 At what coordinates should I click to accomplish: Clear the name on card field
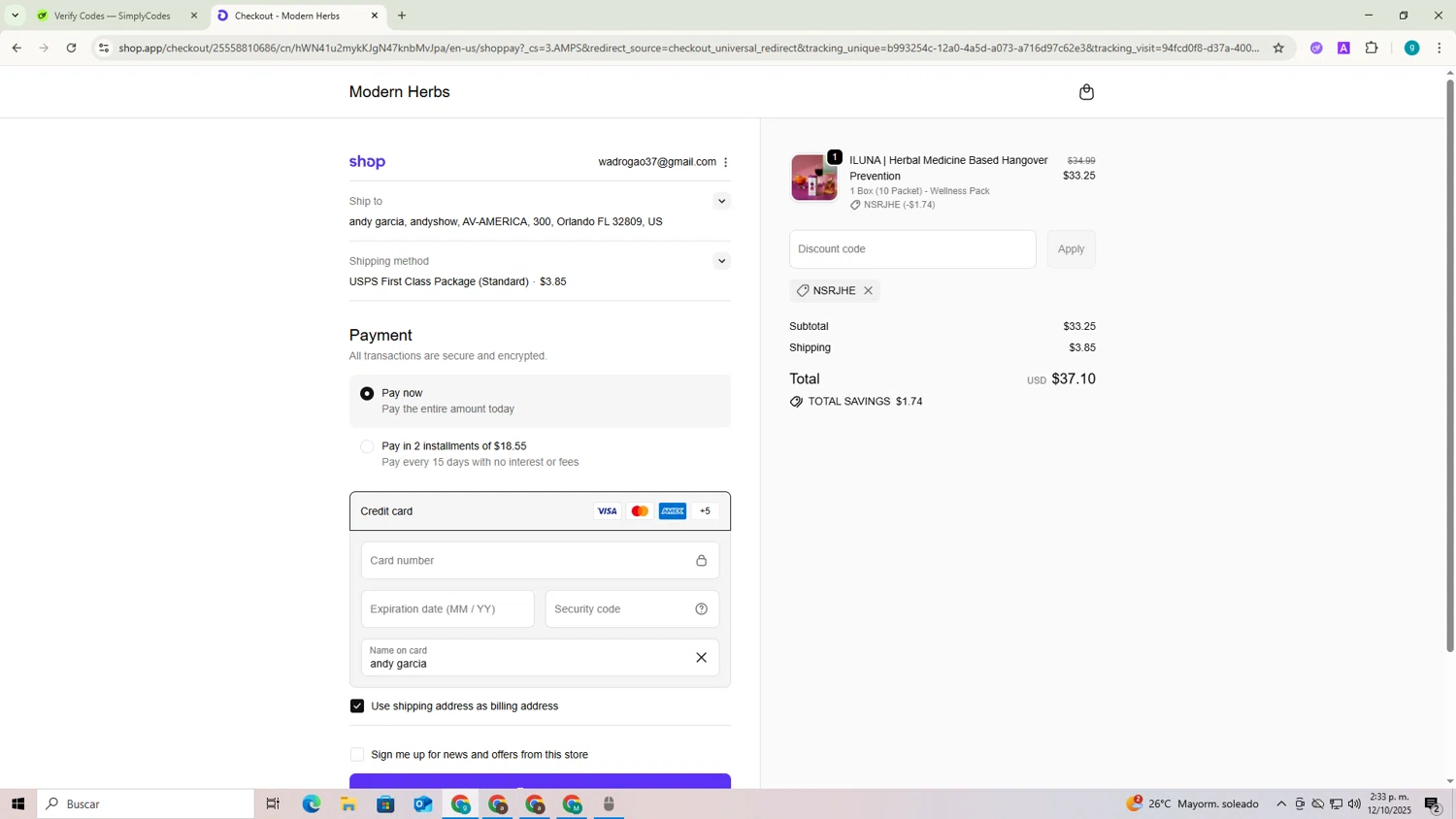(x=701, y=658)
